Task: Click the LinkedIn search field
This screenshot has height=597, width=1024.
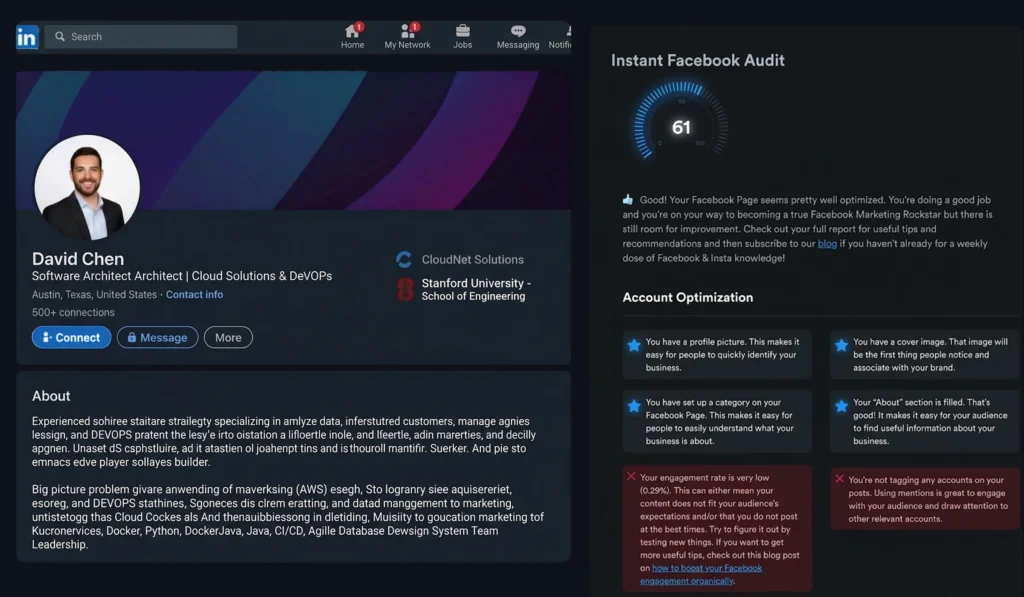Action: click(141, 37)
